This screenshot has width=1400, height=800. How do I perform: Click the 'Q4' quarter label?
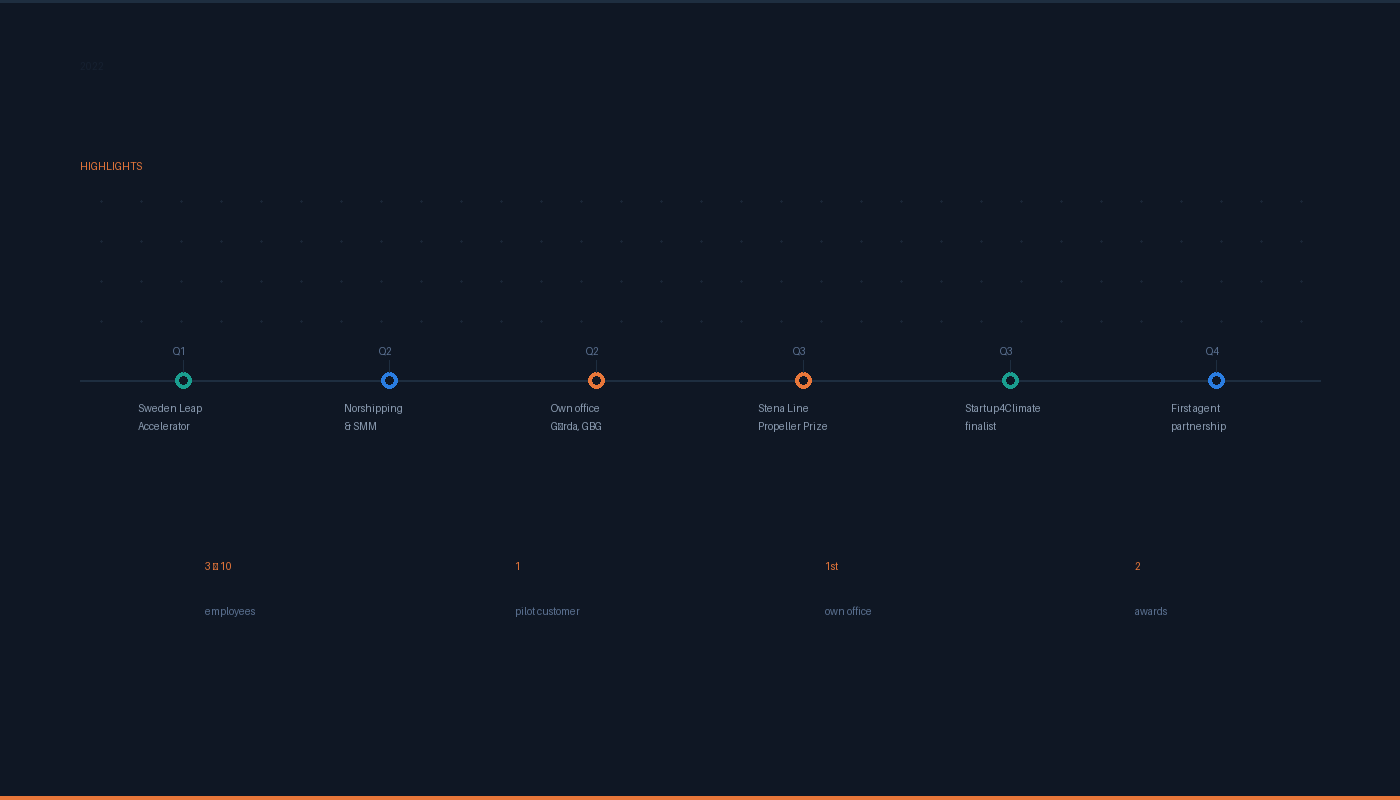(x=1212, y=351)
